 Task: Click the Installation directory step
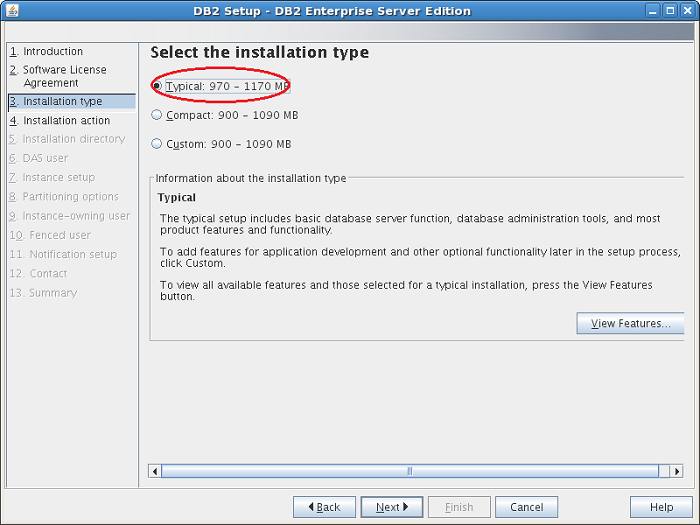point(67,139)
